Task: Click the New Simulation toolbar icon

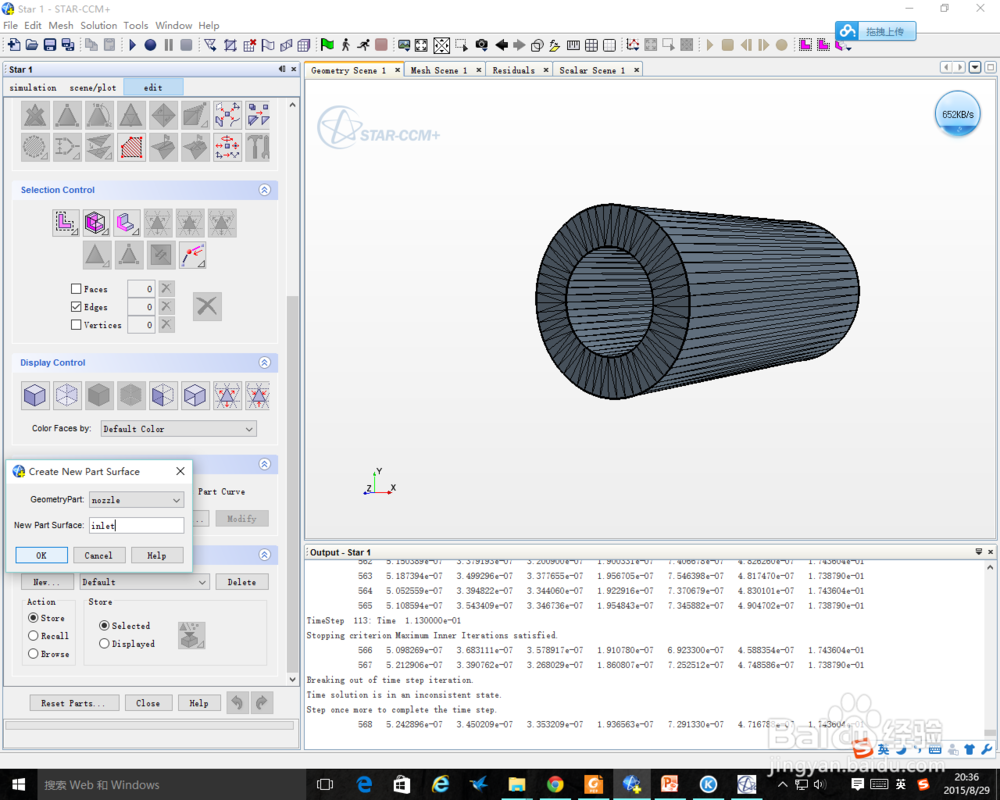Action: pyautogui.click(x=13, y=45)
